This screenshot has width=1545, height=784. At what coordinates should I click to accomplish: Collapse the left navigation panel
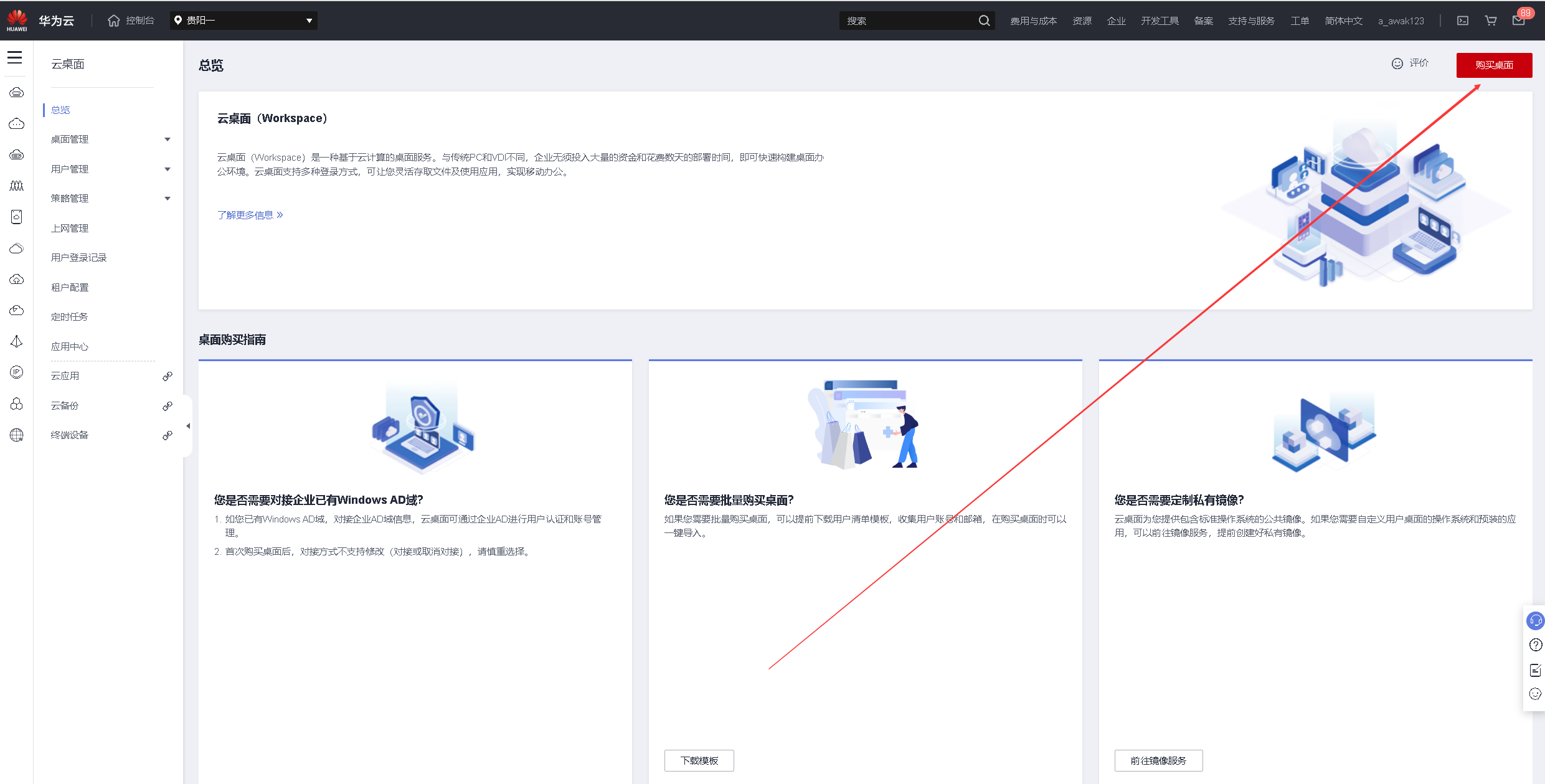click(188, 426)
